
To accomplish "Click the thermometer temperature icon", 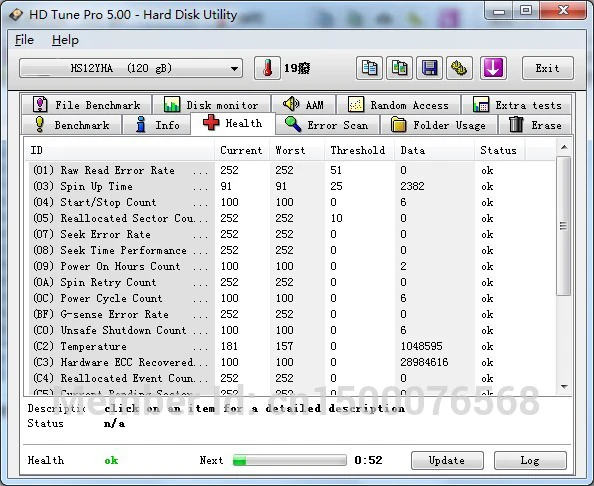I will pos(267,68).
